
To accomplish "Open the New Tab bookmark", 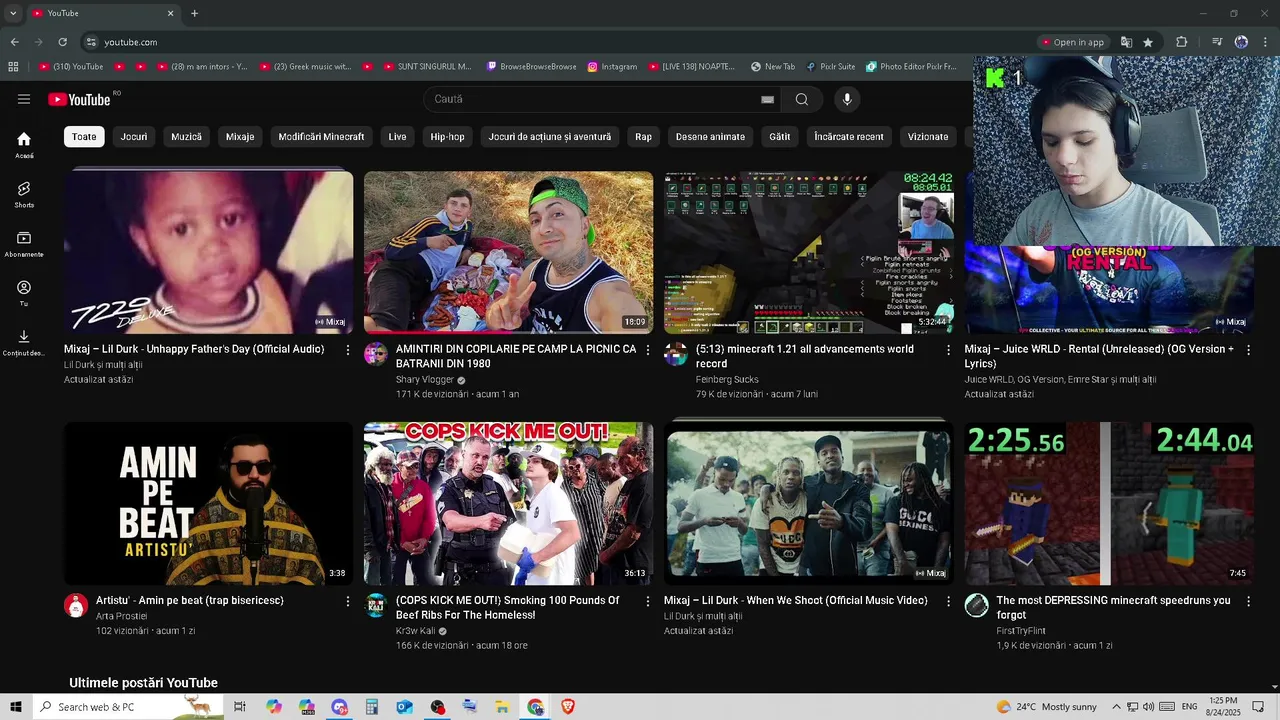I will coord(772,67).
